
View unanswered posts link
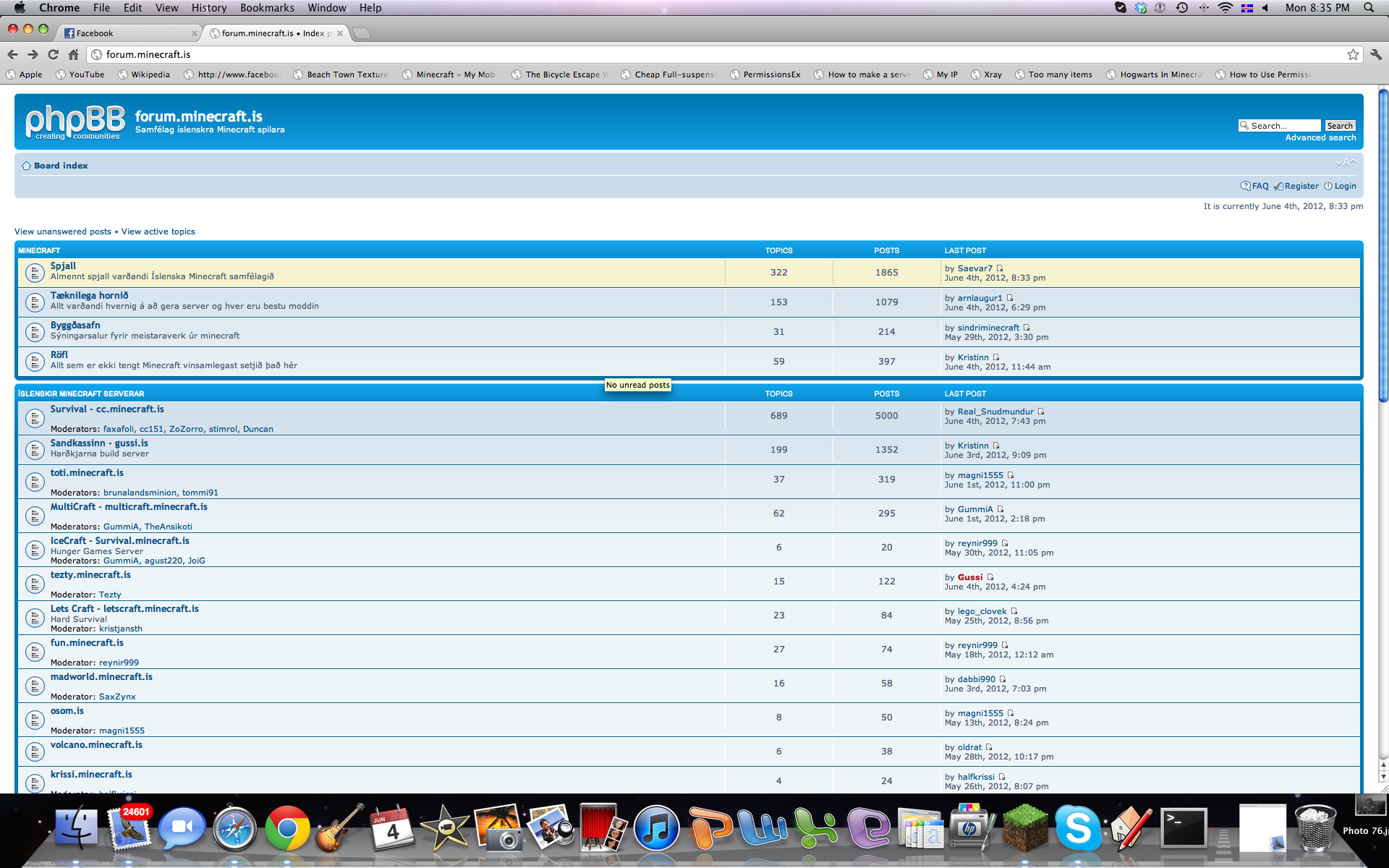click(x=63, y=231)
